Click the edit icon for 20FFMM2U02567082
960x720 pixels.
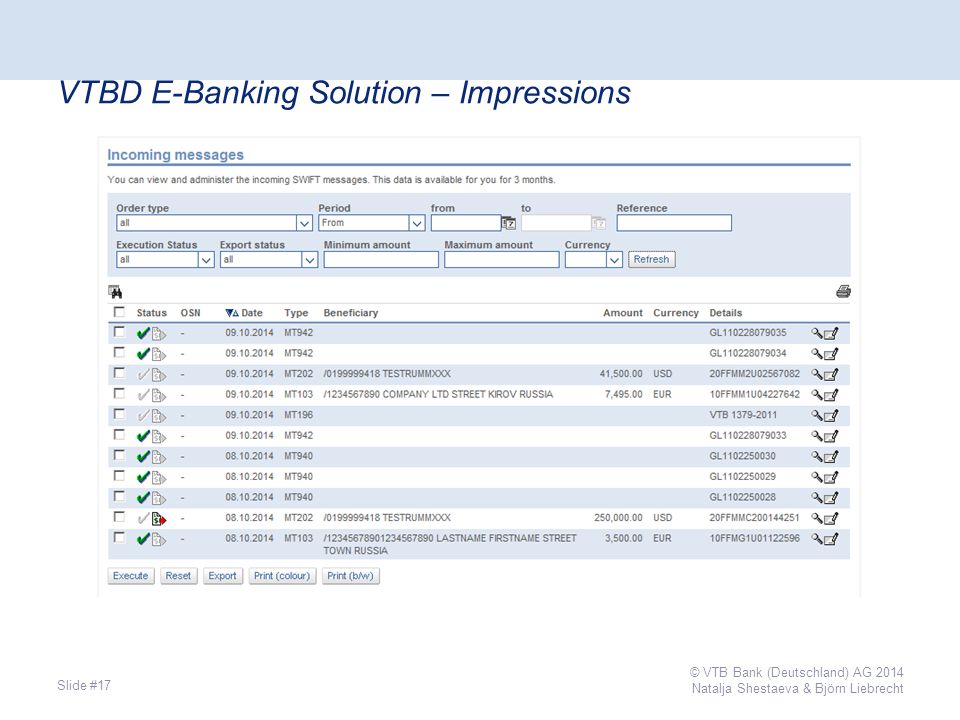click(x=831, y=375)
